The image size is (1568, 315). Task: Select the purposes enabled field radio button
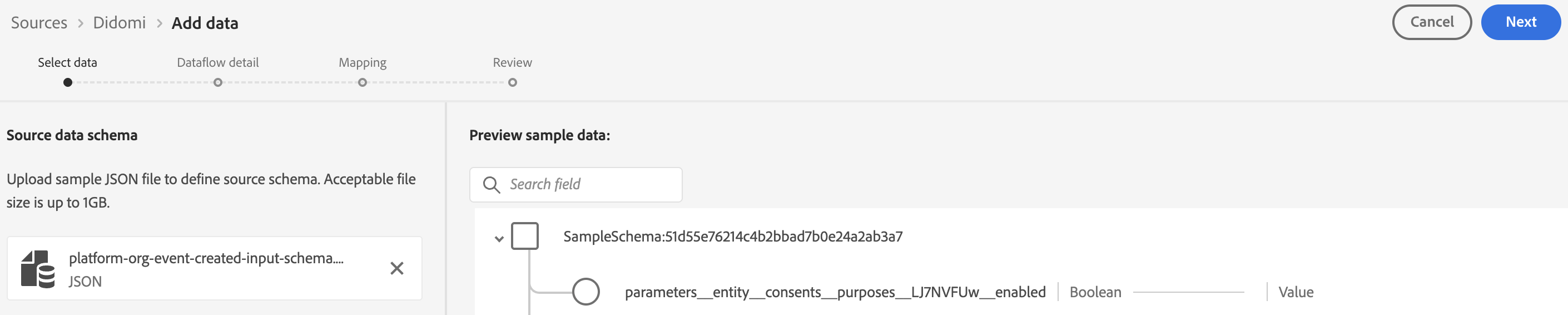(x=585, y=292)
